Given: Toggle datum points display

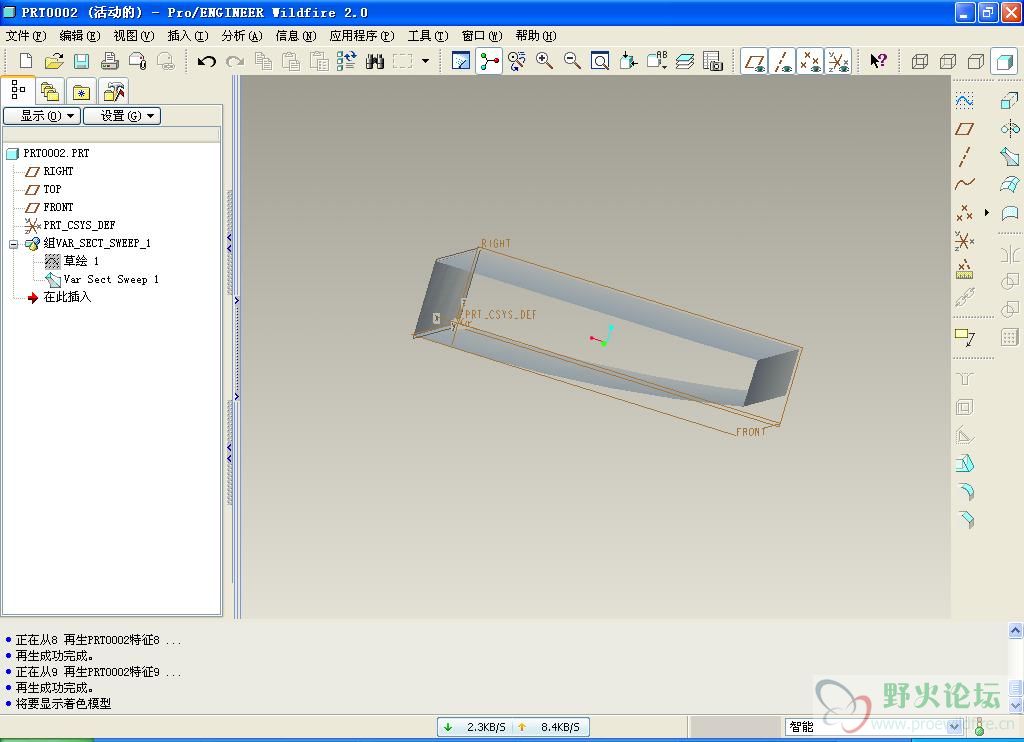Looking at the screenshot, I should click(810, 61).
